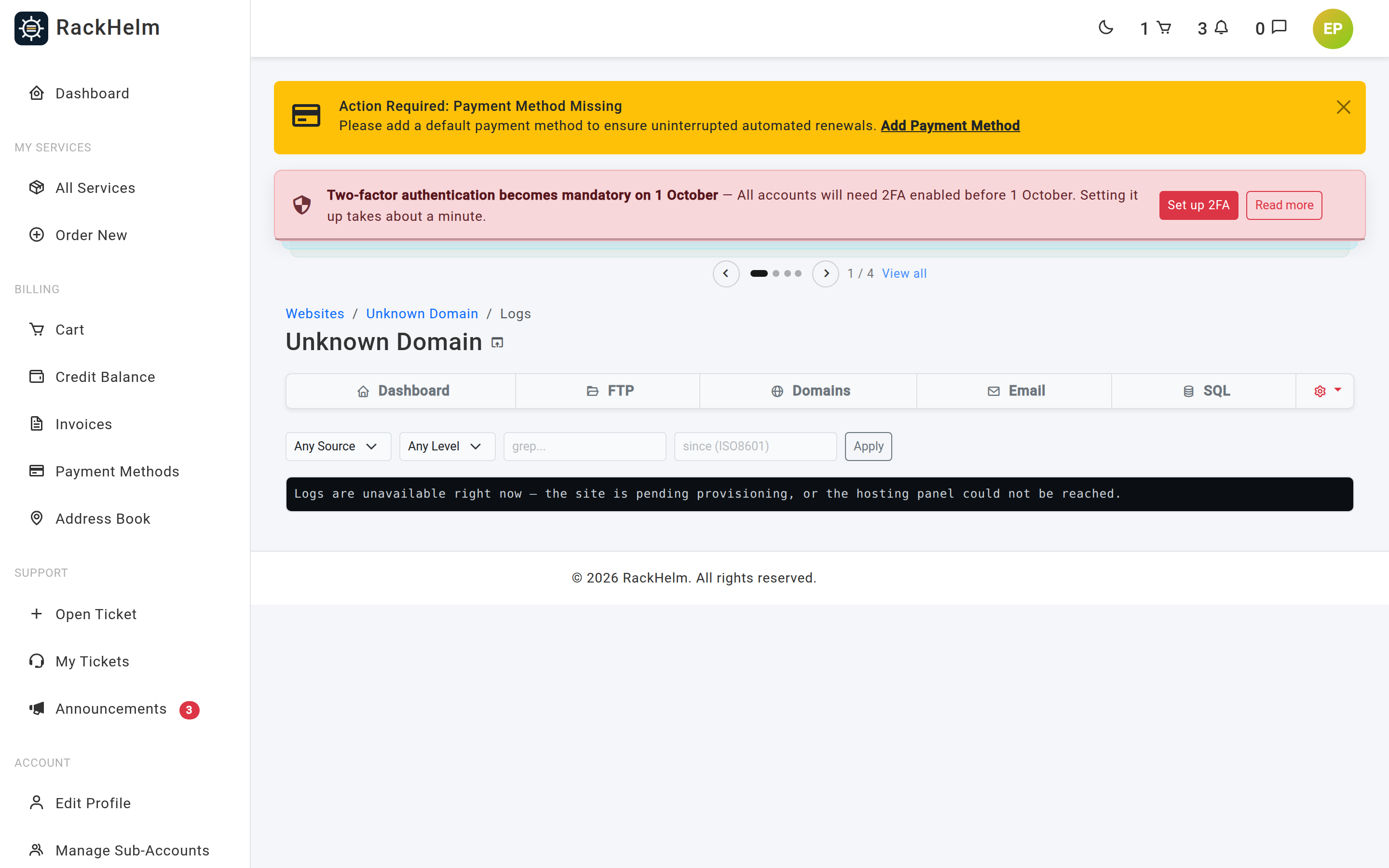Click the open-site icon beside Unknown Domain heading
The height and width of the screenshot is (868, 1389).
point(497,343)
